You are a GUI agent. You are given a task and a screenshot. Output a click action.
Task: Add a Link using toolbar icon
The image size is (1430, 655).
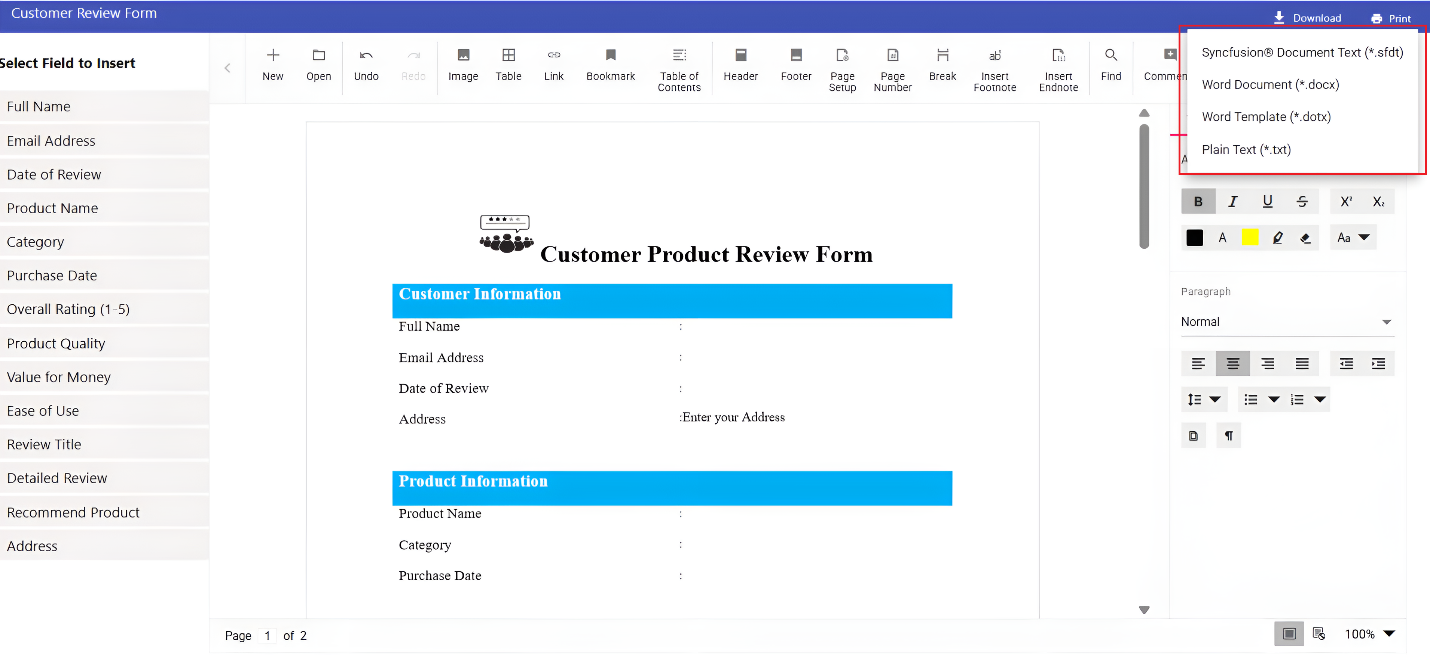point(554,64)
